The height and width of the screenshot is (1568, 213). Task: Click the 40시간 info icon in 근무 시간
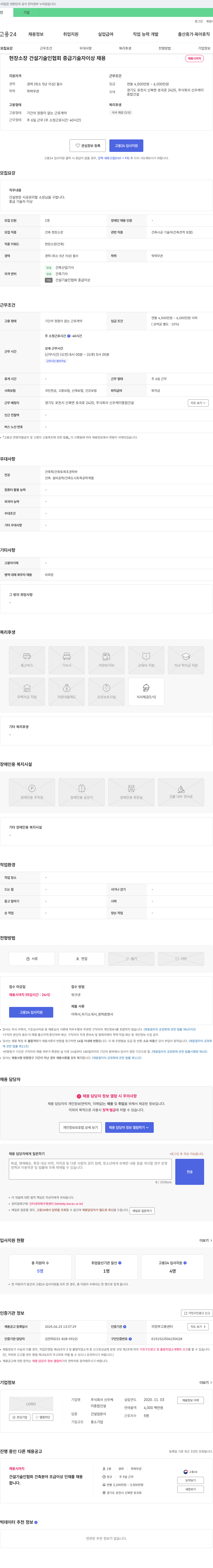pos(69,336)
